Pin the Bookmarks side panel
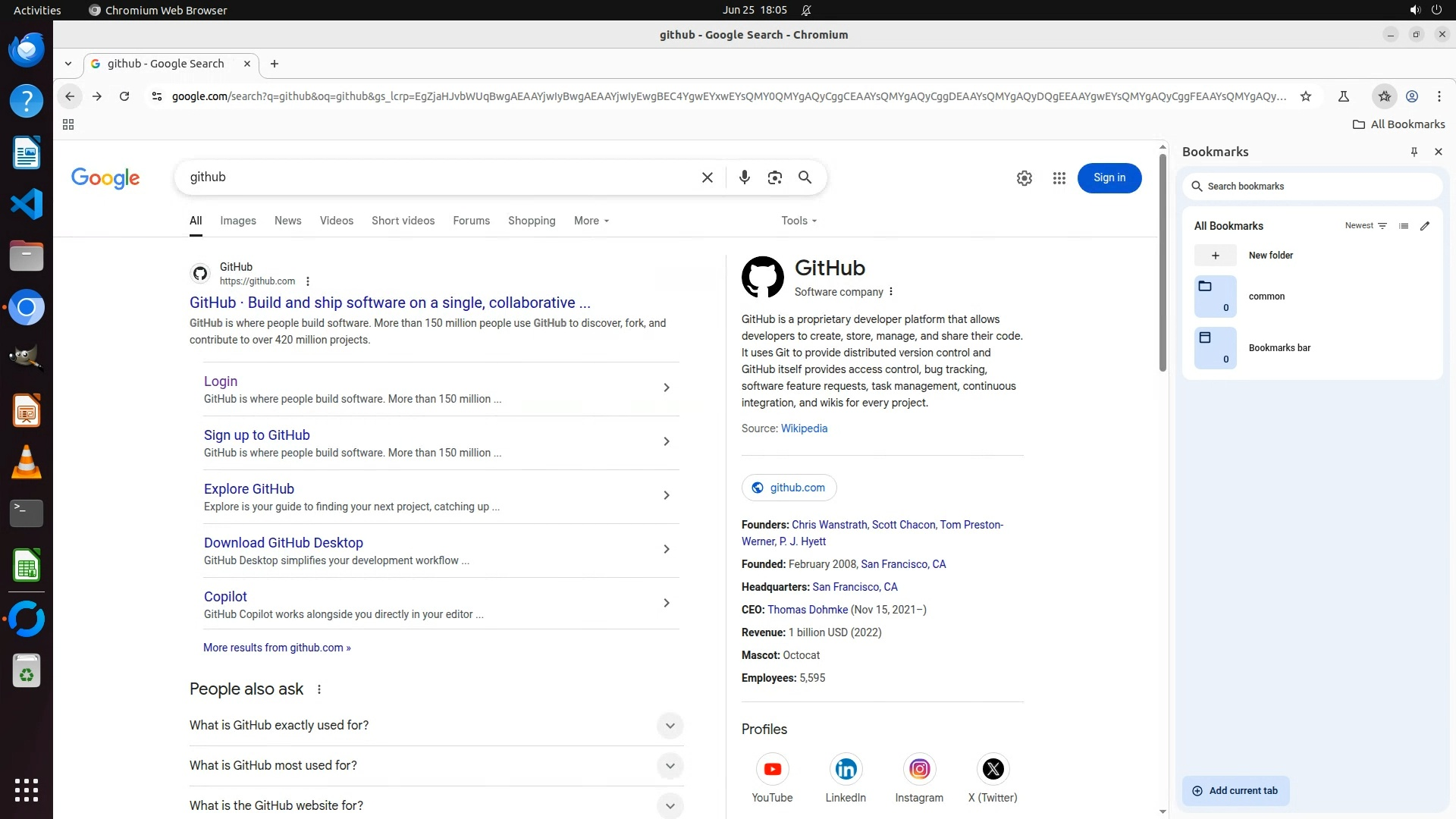 (1414, 152)
